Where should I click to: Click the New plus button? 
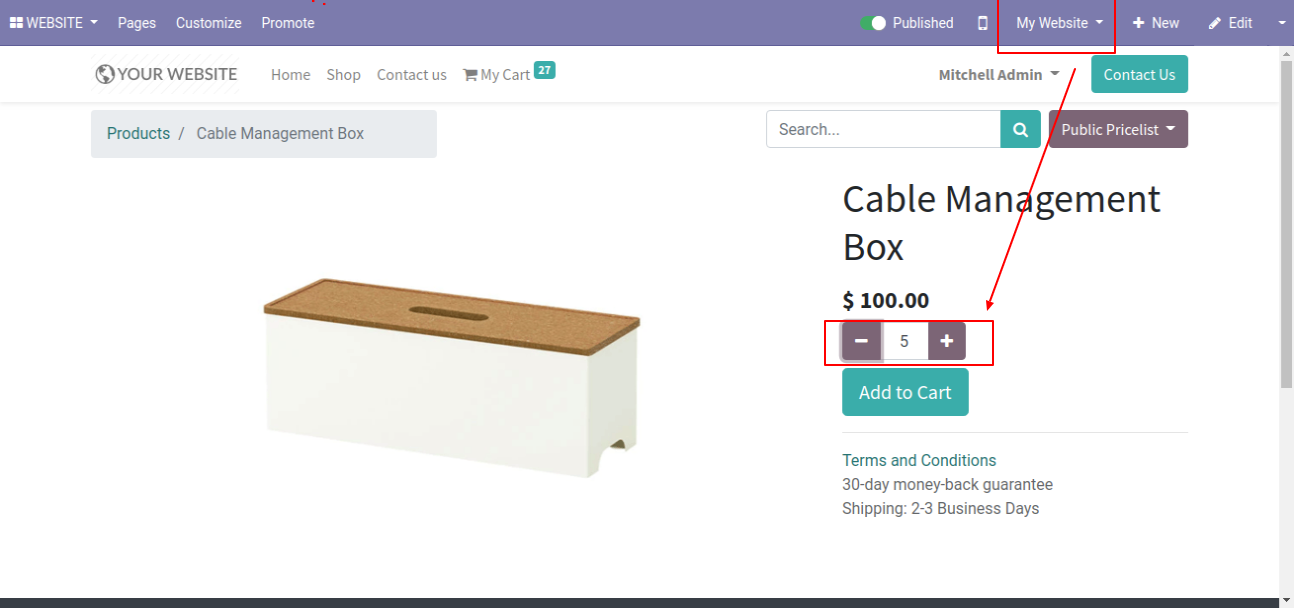[1156, 23]
